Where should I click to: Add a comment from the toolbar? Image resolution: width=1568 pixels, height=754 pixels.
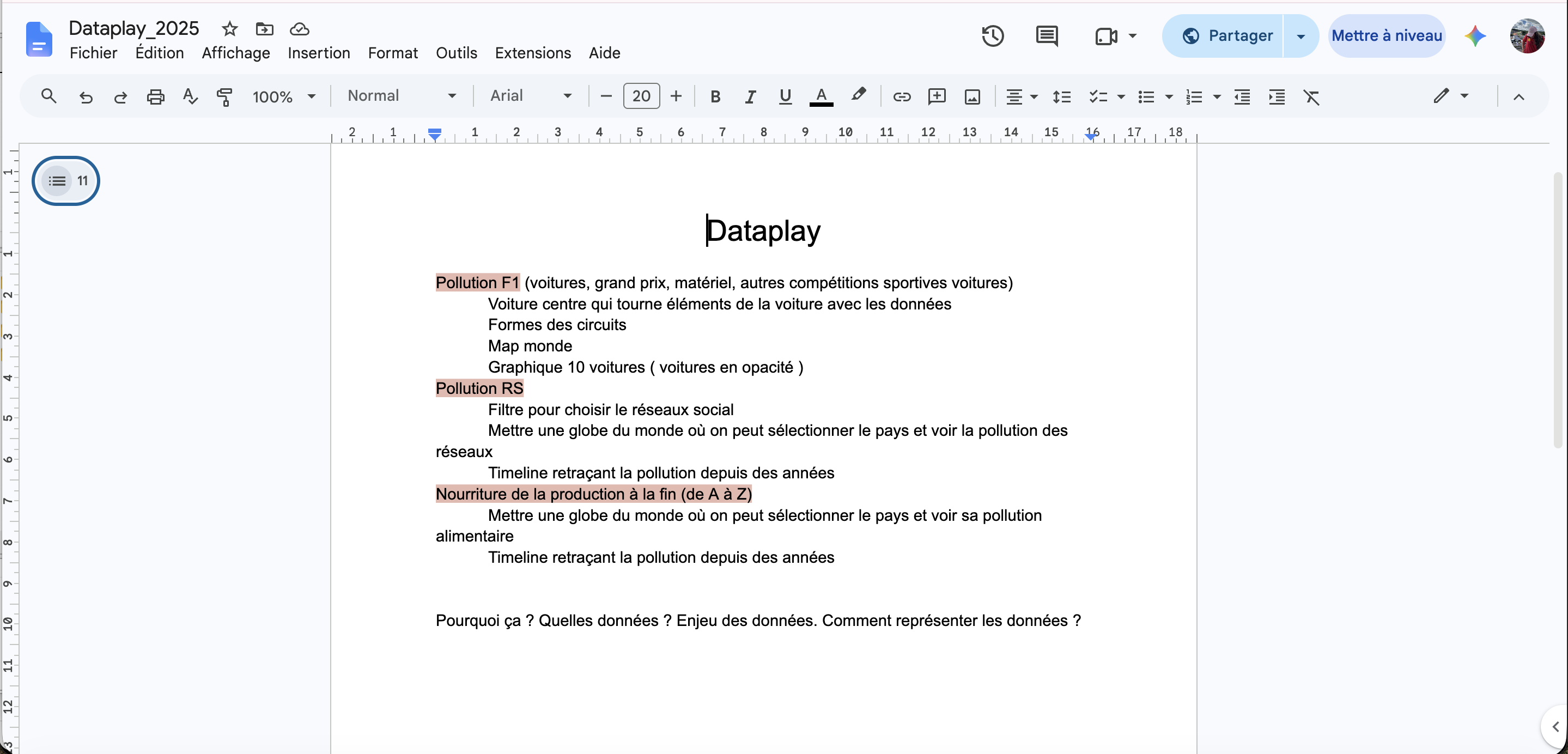(937, 96)
